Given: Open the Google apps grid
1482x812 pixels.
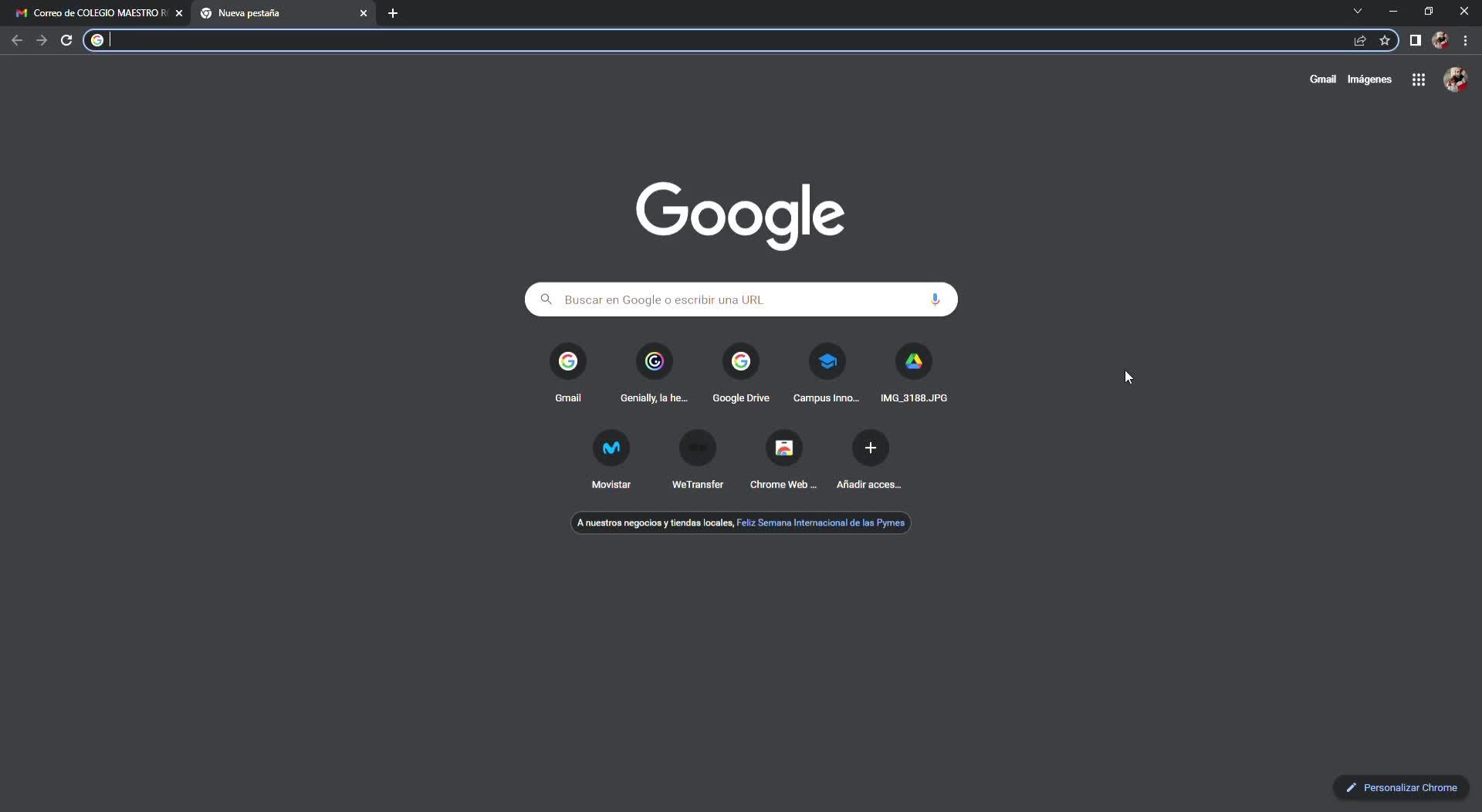Looking at the screenshot, I should [1419, 80].
